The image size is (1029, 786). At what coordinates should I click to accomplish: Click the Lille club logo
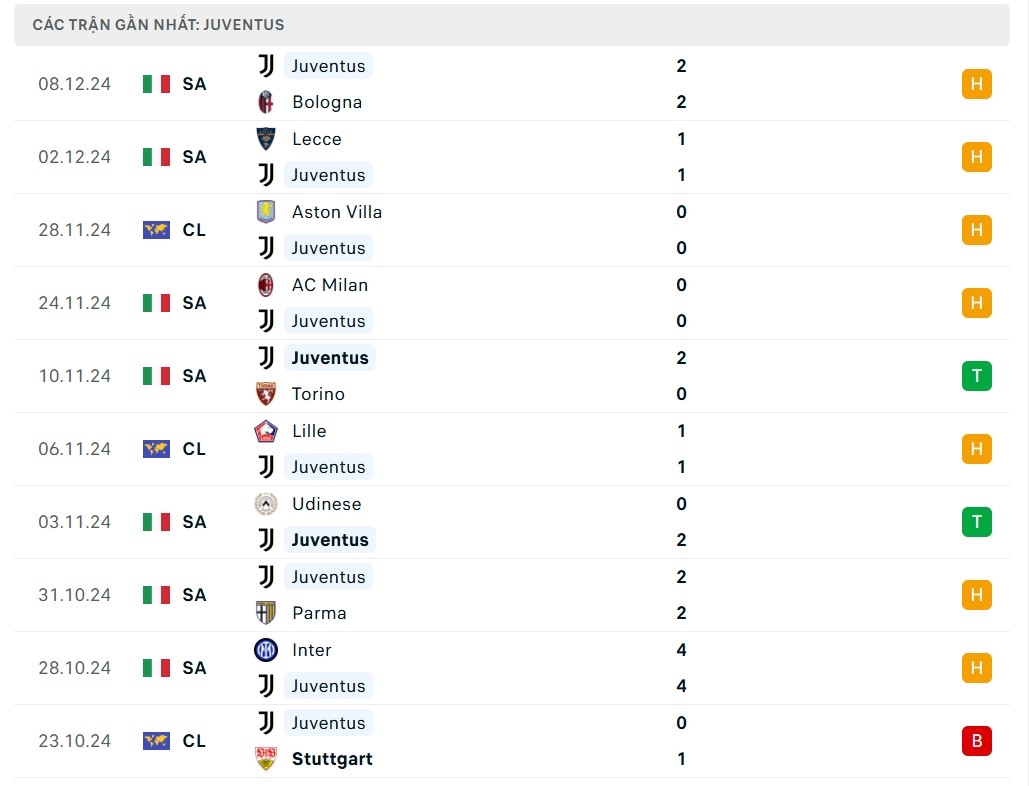(x=266, y=431)
